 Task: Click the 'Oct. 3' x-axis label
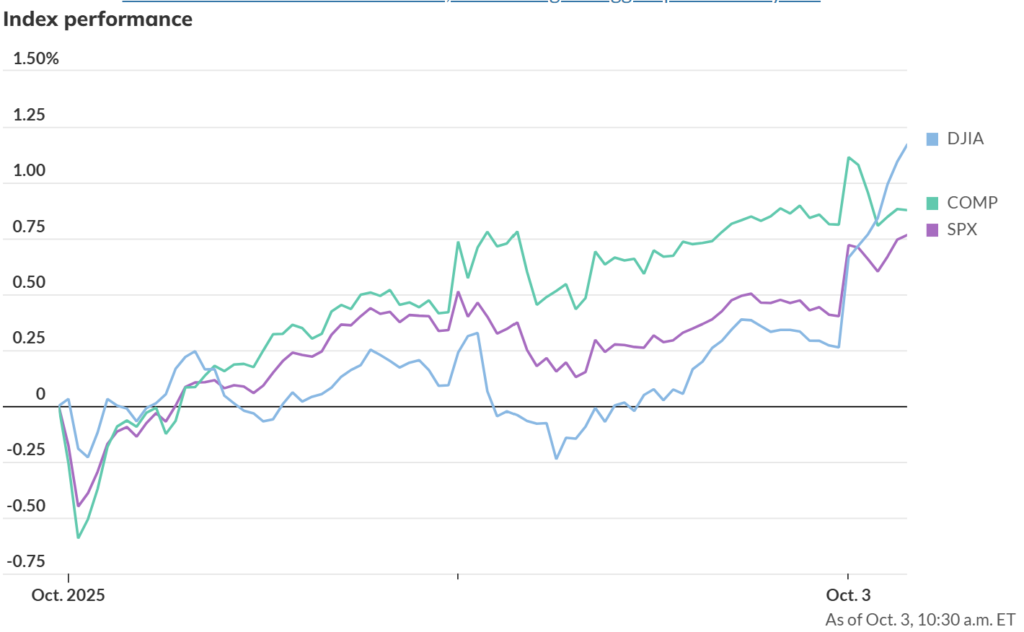click(x=848, y=594)
